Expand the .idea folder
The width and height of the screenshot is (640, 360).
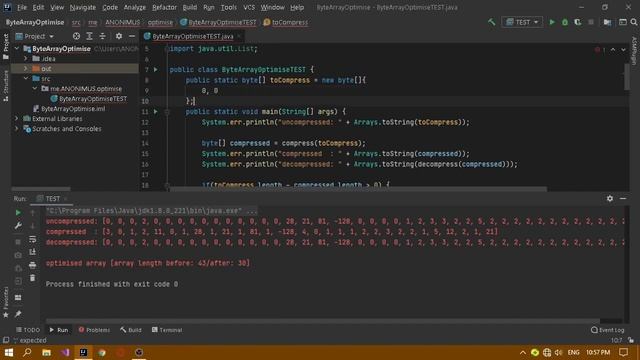tap(26, 59)
